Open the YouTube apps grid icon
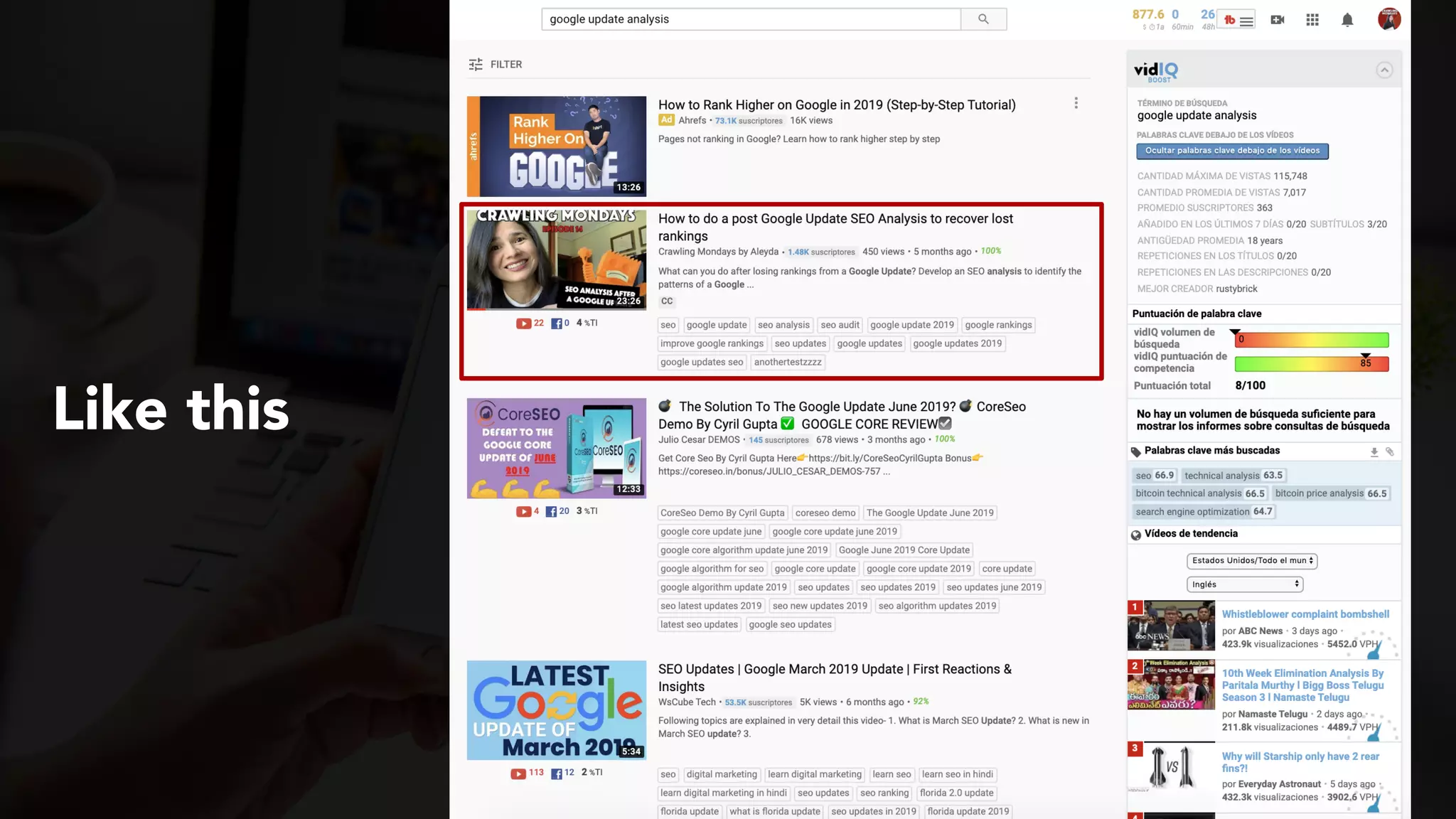 [x=1312, y=20]
